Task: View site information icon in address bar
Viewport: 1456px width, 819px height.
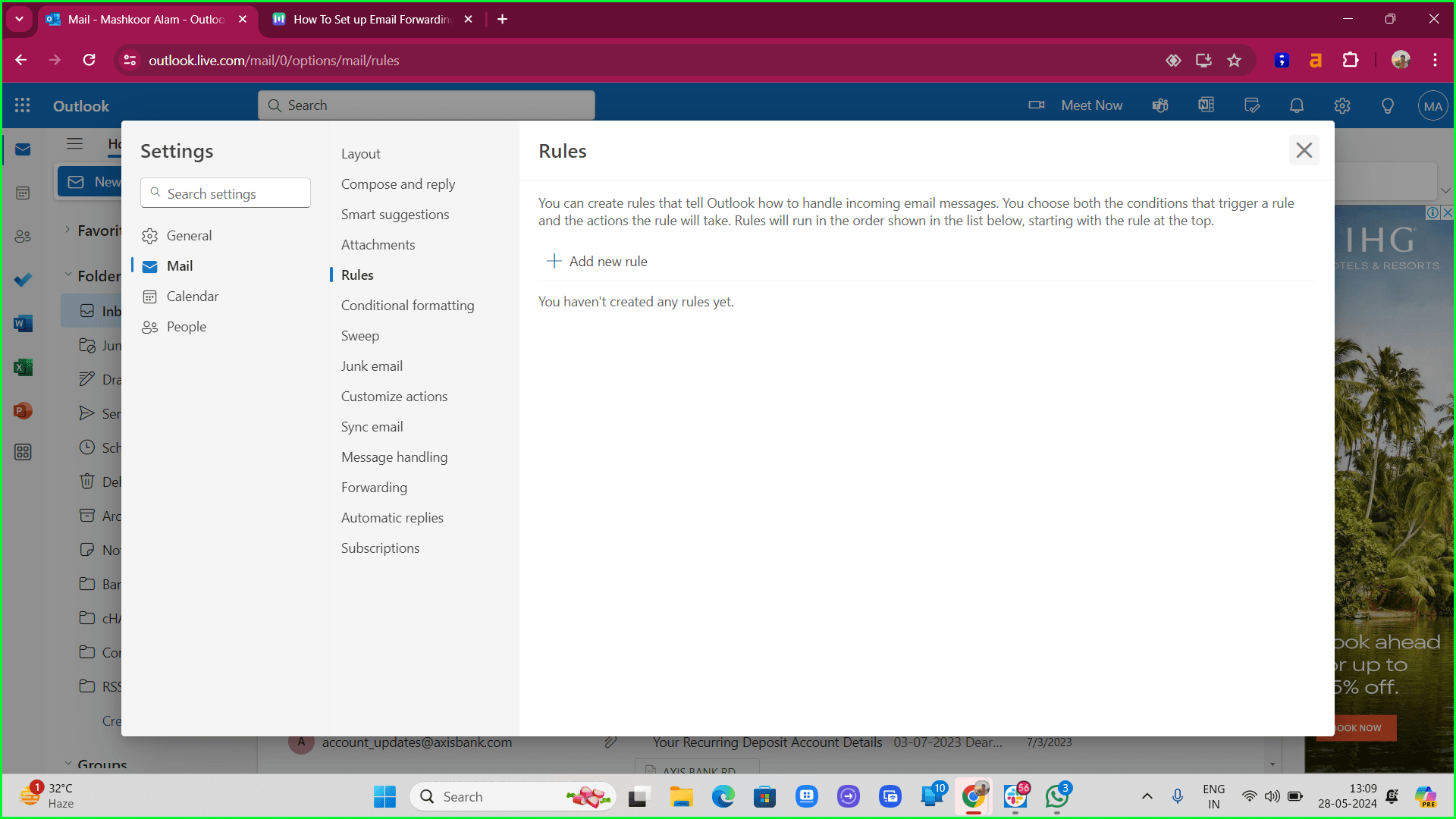Action: click(x=130, y=60)
